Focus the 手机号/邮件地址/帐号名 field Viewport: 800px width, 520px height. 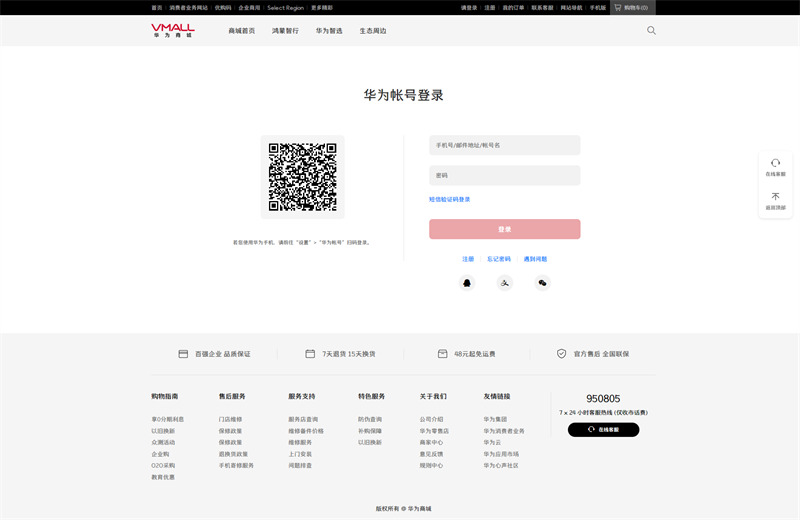point(505,145)
